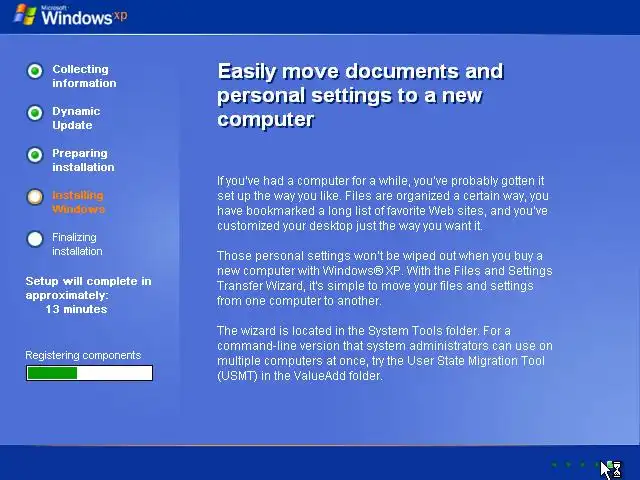Click the Windows XP logo flag

pyautogui.click(x=25, y=15)
